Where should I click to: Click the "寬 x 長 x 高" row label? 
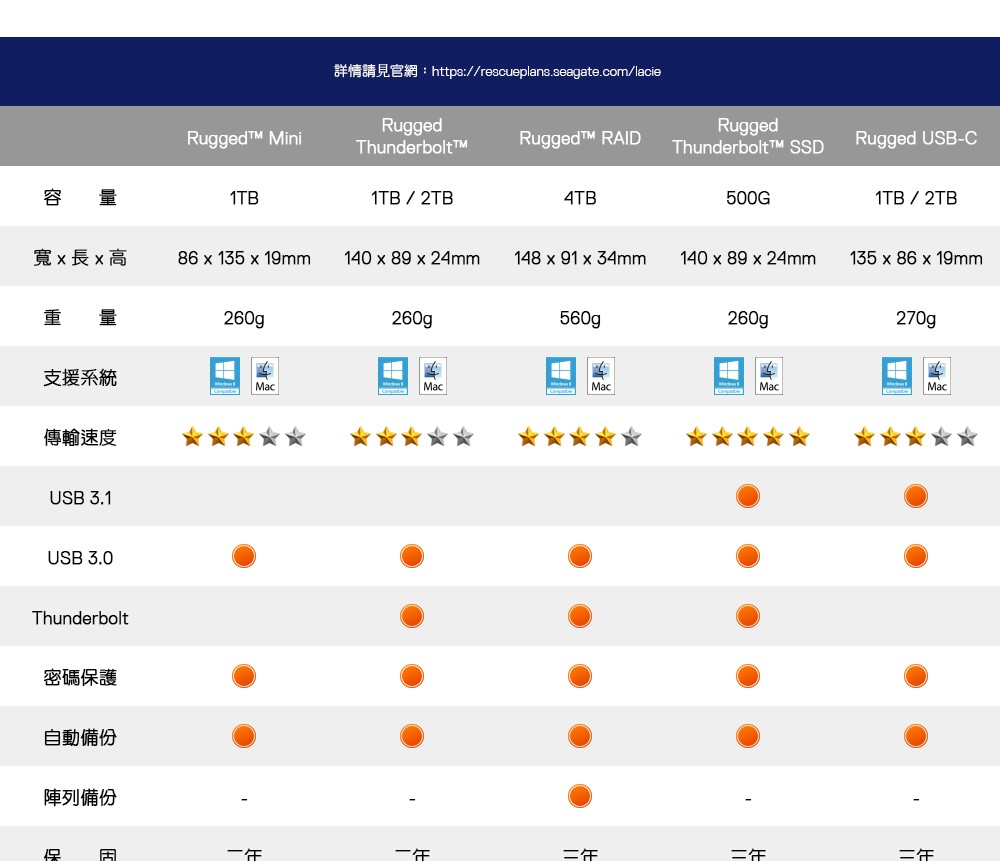(x=80, y=258)
